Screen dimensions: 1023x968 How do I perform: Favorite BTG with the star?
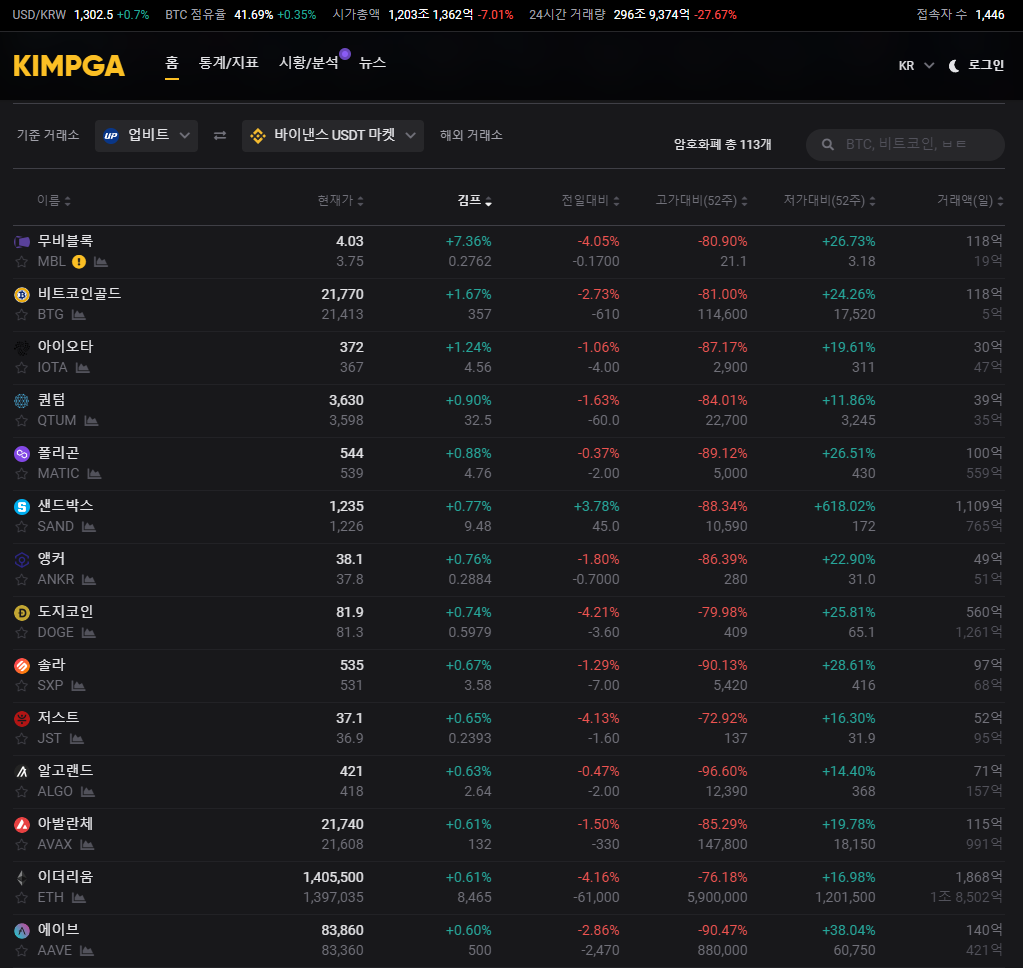click(x=22, y=314)
